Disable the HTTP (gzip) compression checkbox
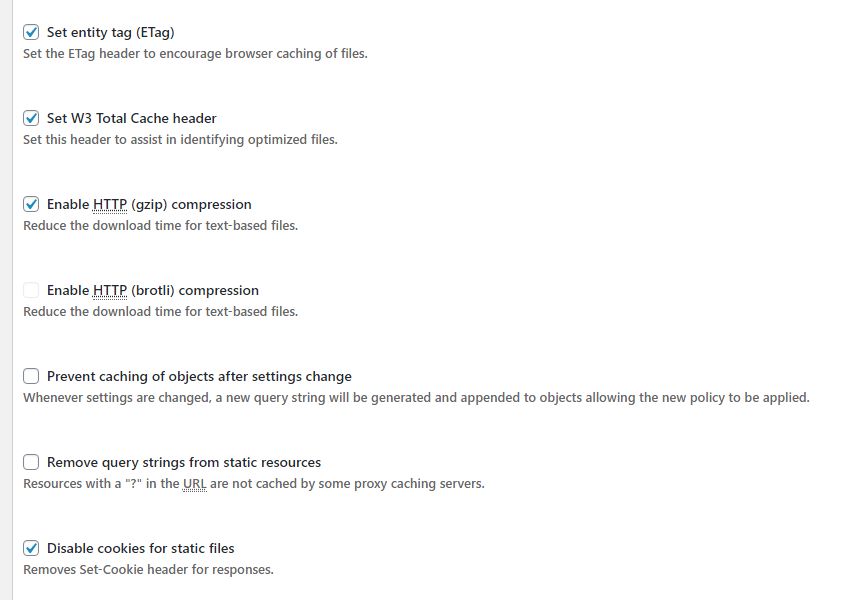 (31, 205)
